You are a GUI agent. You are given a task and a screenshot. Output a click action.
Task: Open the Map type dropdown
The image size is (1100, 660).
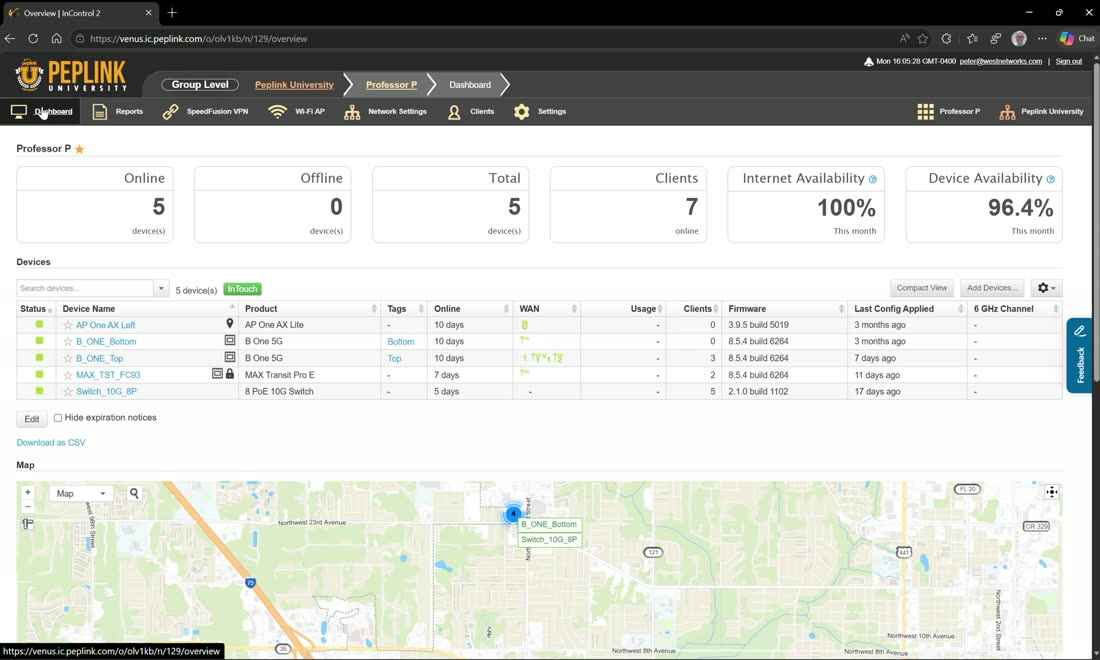click(x=81, y=494)
